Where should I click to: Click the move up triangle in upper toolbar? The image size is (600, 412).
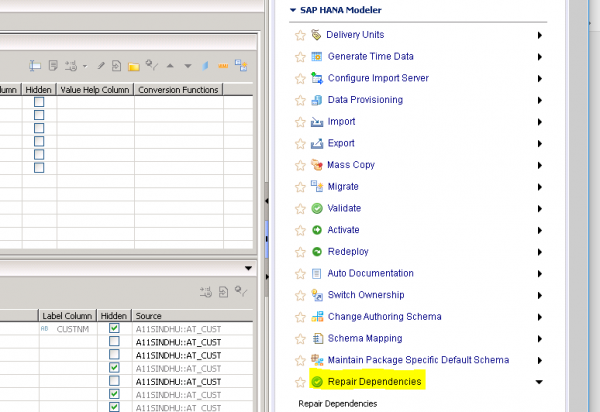[170, 66]
